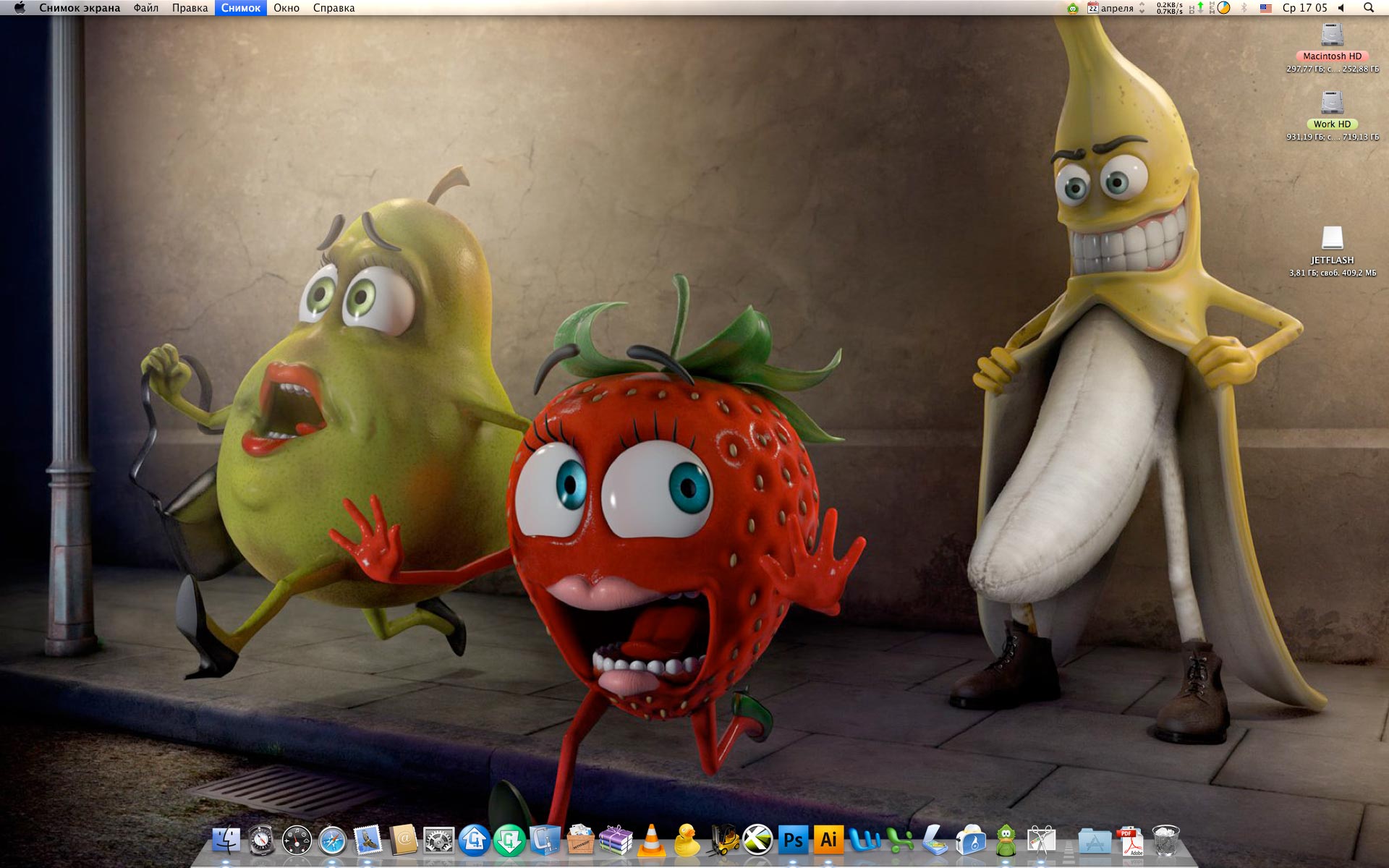
Task: Open the Правка menu
Action: 190,8
